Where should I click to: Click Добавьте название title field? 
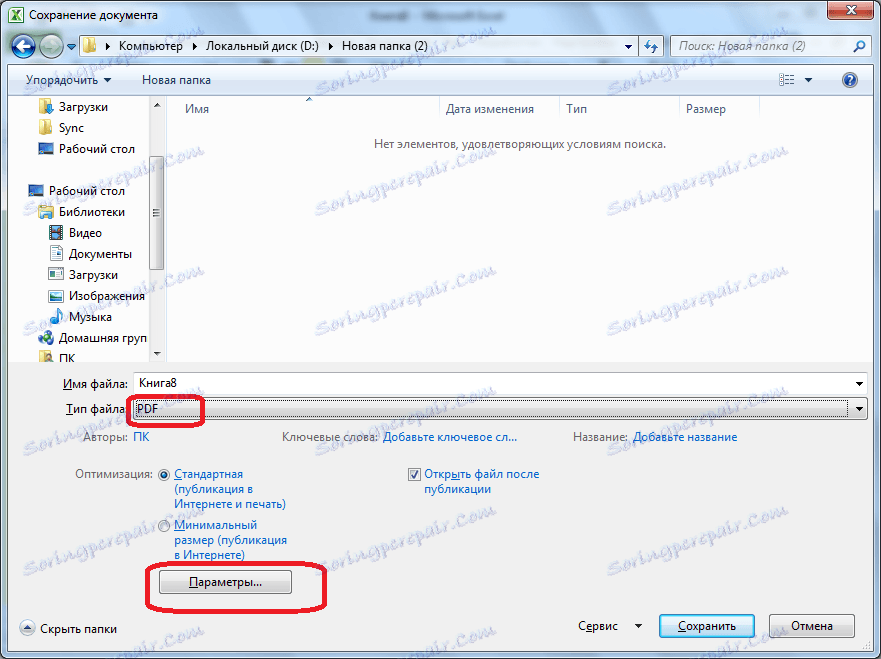pyautogui.click(x=685, y=437)
